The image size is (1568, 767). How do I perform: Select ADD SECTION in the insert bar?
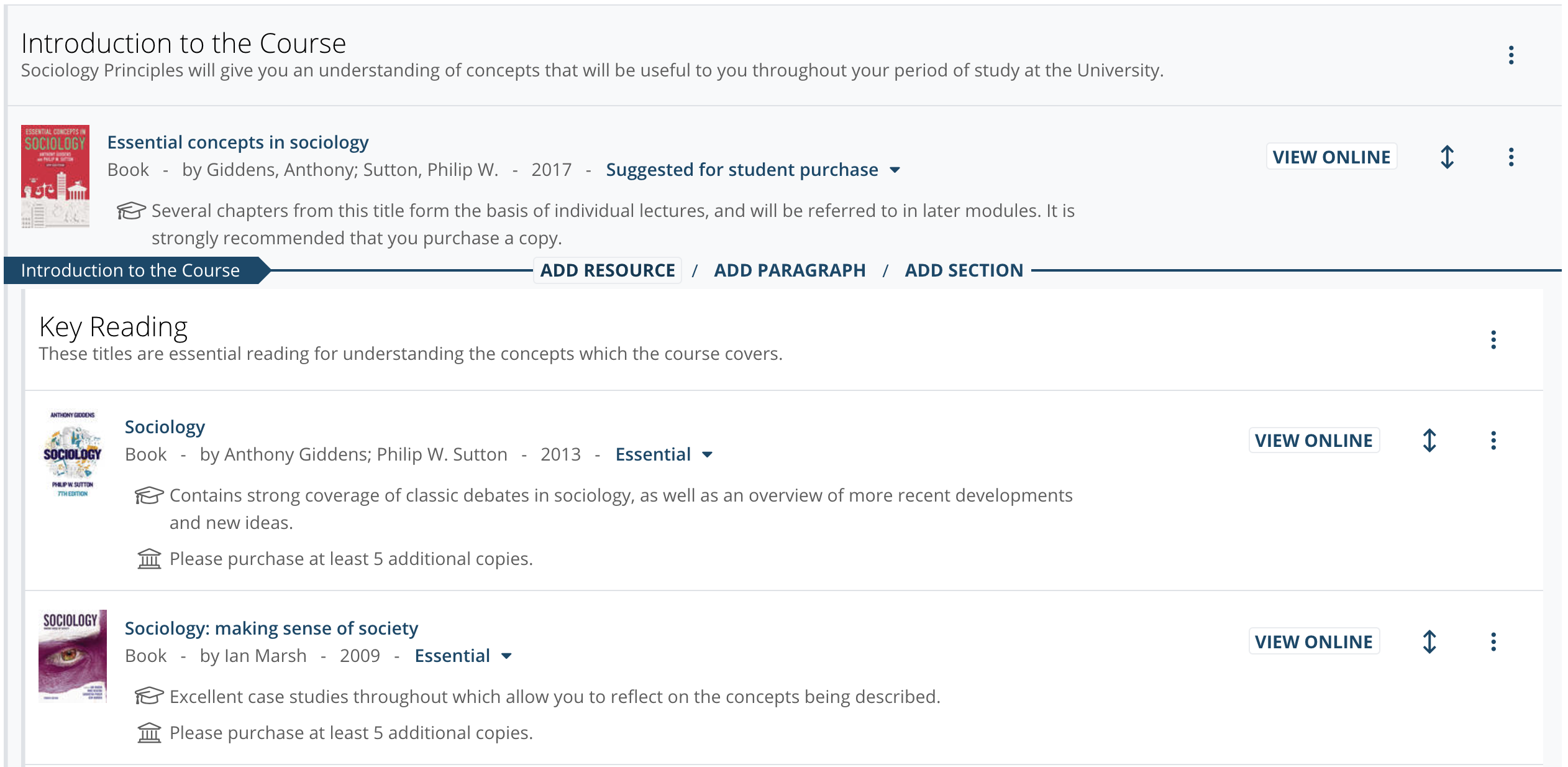(x=964, y=270)
